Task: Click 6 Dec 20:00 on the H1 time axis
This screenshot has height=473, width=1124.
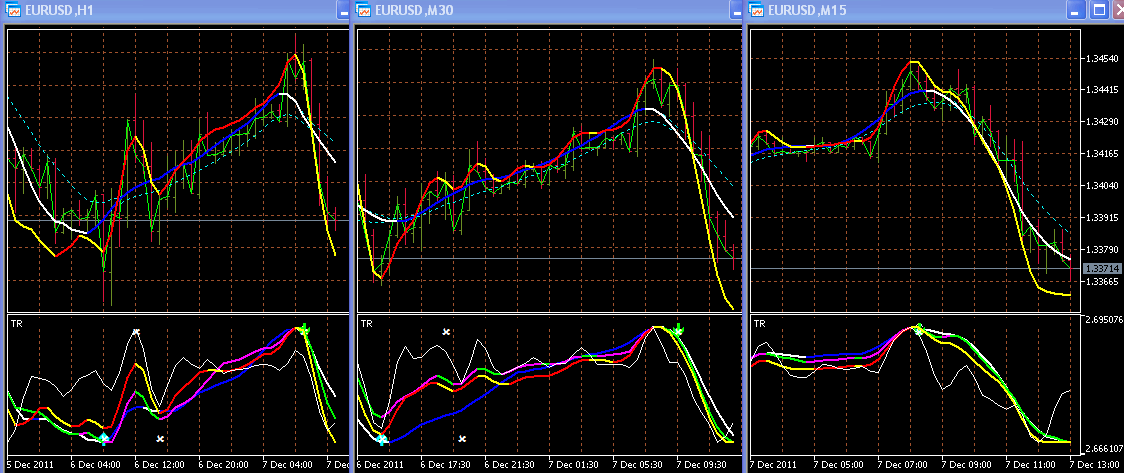Action: tap(224, 464)
